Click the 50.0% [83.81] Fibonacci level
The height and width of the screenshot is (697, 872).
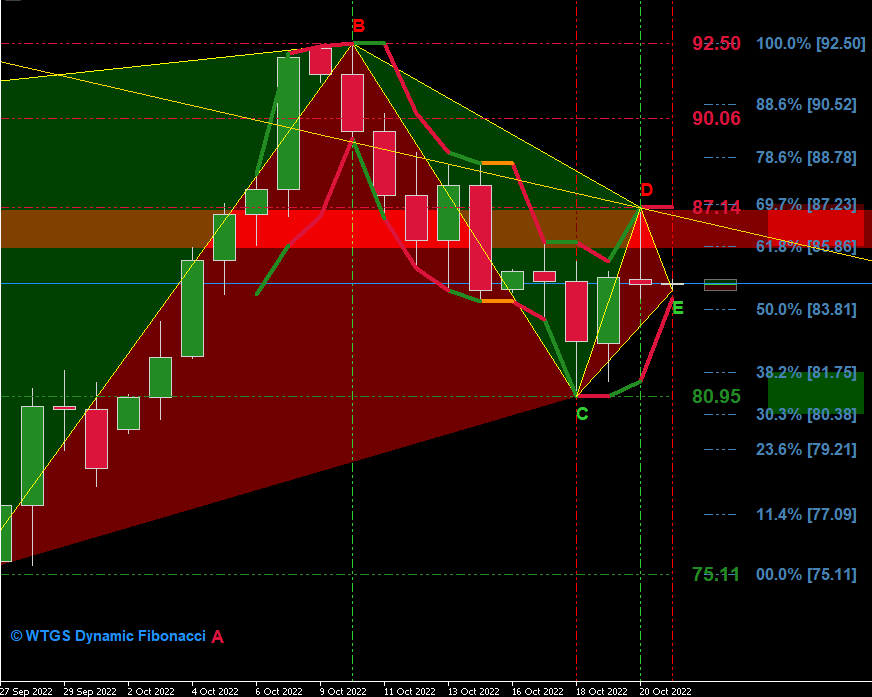click(x=806, y=310)
